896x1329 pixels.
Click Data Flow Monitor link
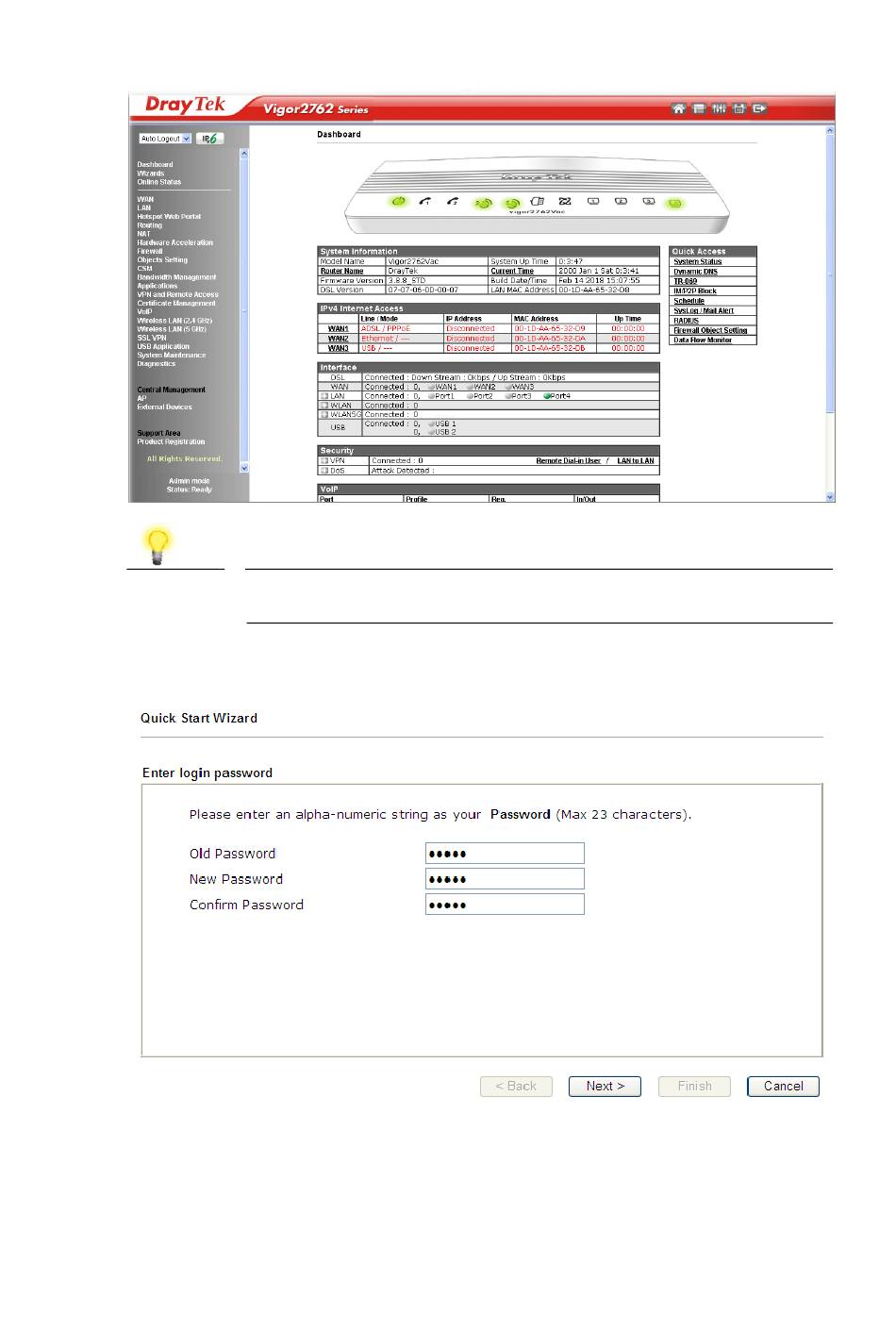pos(703,341)
